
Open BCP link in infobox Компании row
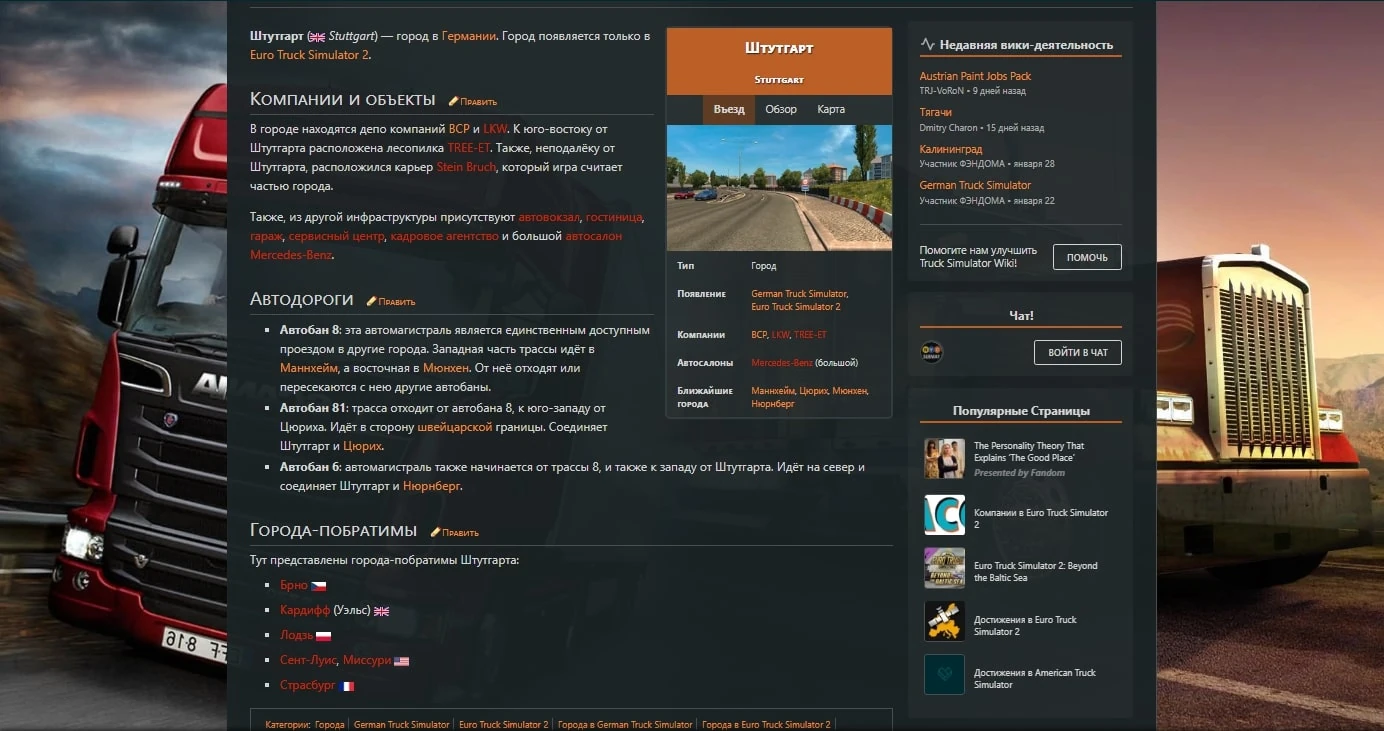coord(759,335)
